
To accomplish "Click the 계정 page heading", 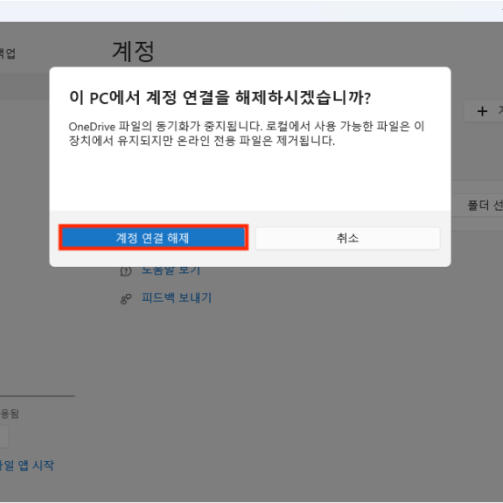I will coord(133,51).
